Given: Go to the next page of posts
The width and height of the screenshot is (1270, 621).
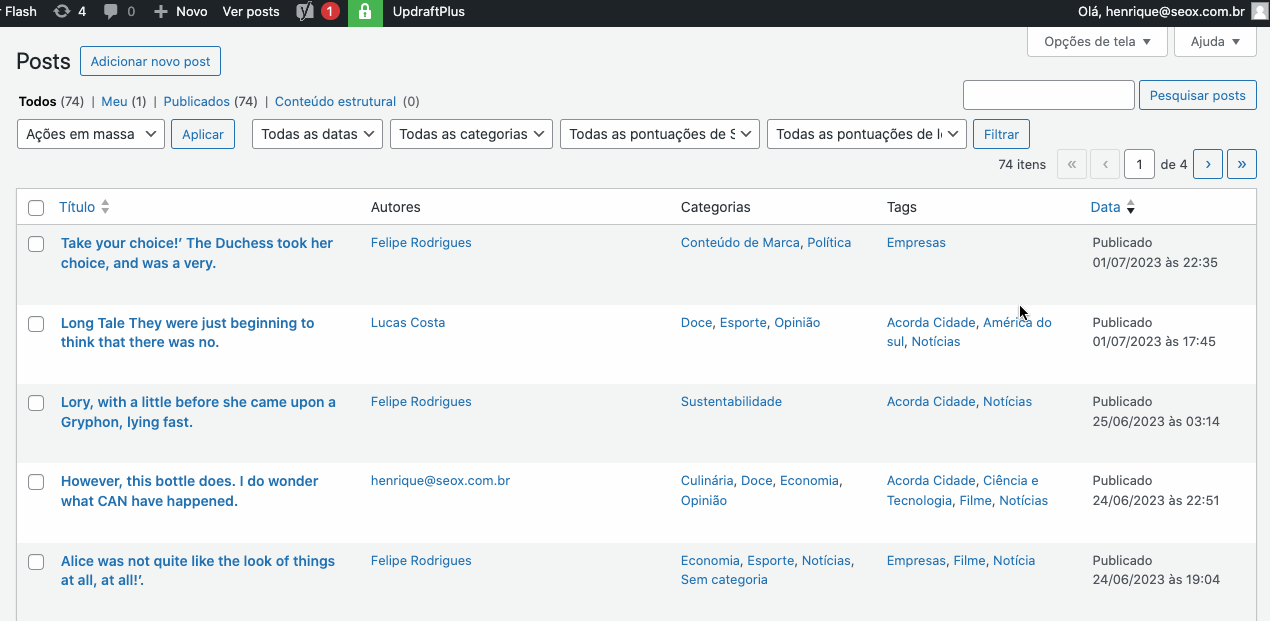Looking at the screenshot, I should coord(1208,164).
